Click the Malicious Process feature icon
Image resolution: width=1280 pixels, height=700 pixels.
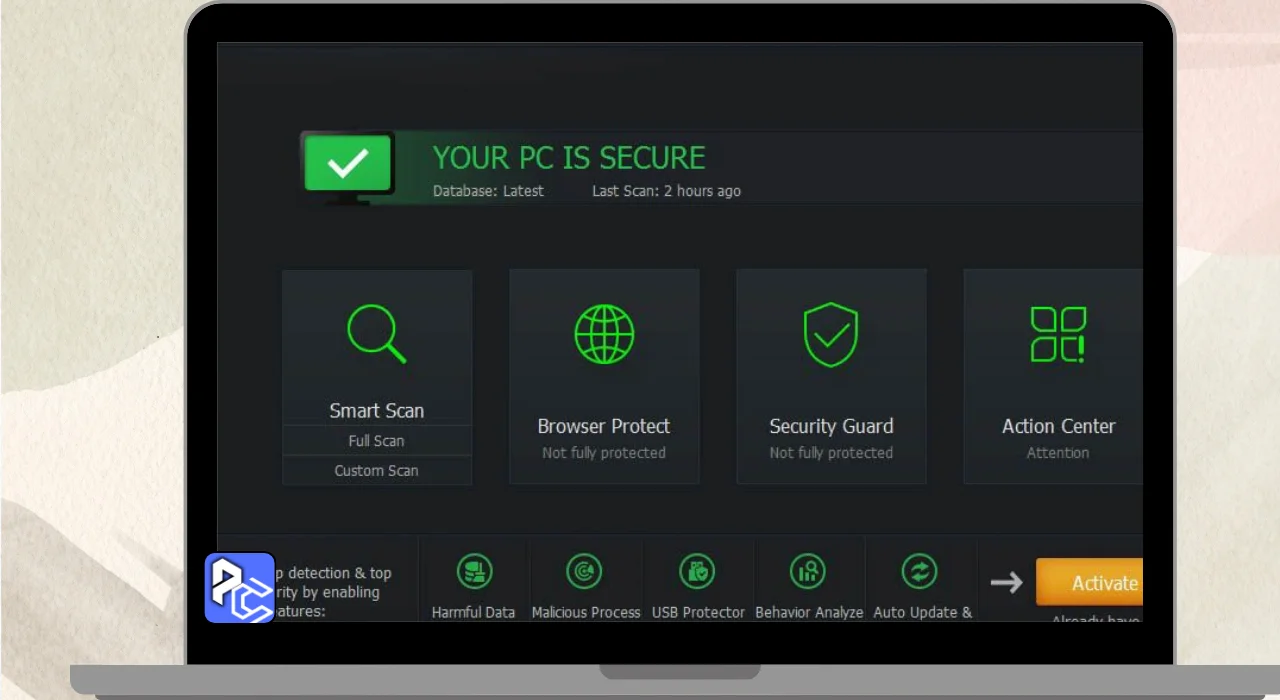[585, 572]
